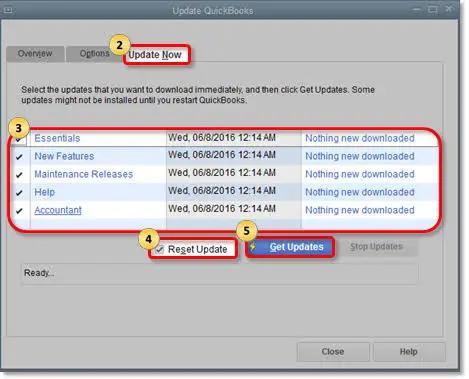Toggle the Accountant update checkmark
Viewport: 469px width, 379px height.
[19, 211]
